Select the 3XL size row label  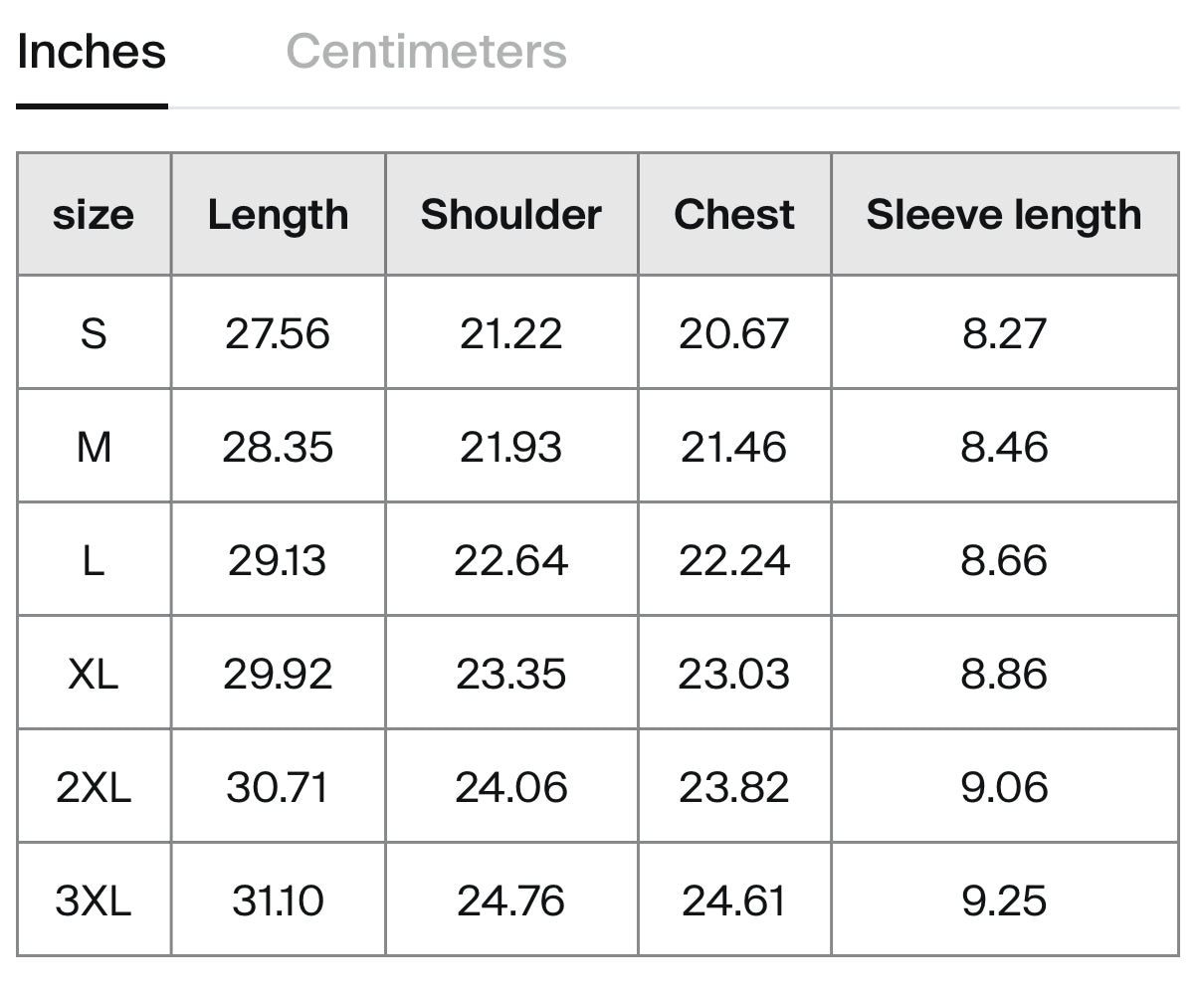pyautogui.click(x=94, y=900)
